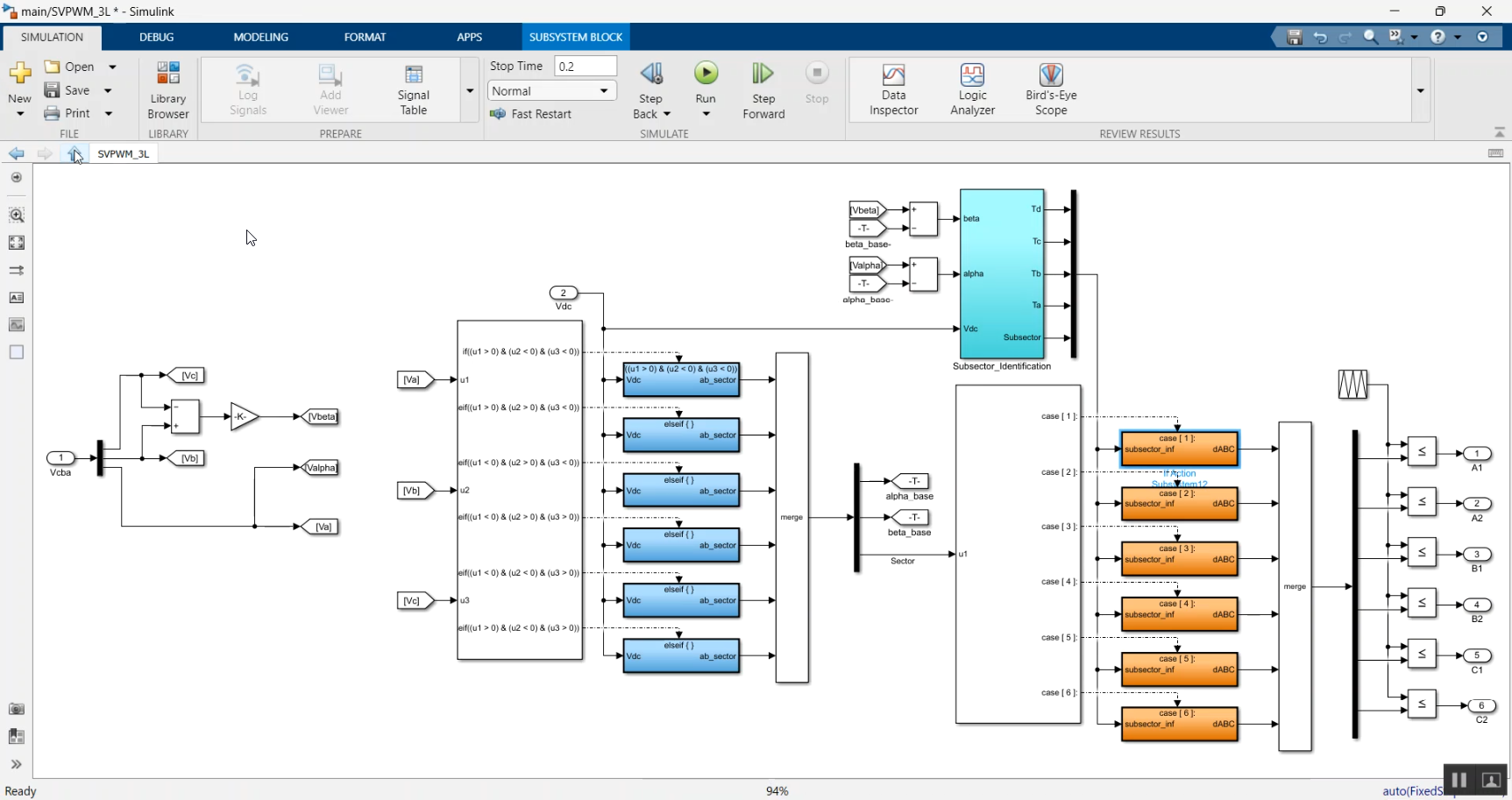Open the New dropdown arrow

click(x=19, y=114)
